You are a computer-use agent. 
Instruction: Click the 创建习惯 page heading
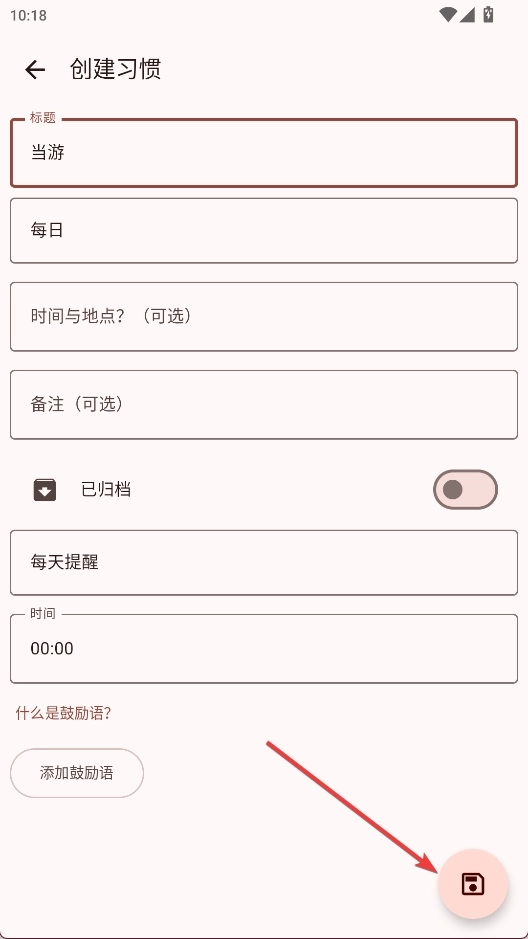click(x=115, y=69)
